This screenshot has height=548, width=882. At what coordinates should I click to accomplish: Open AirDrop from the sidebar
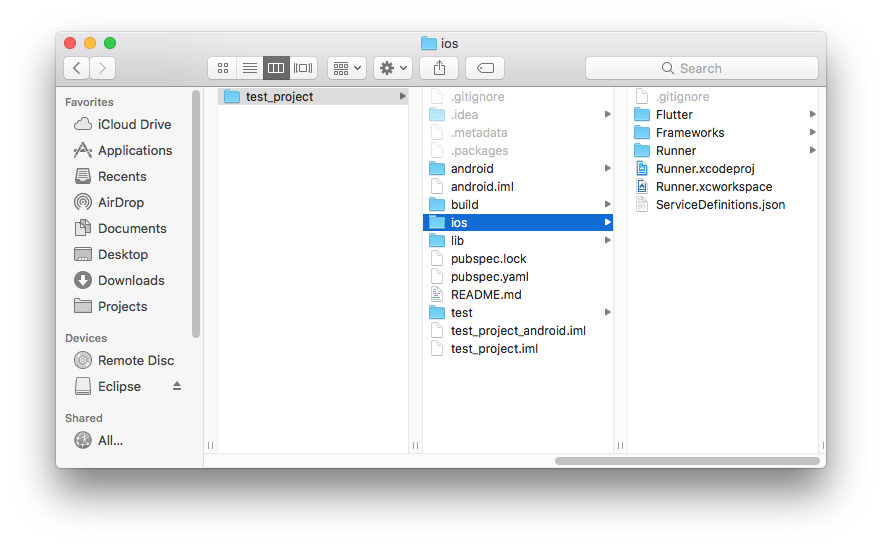click(x=120, y=202)
